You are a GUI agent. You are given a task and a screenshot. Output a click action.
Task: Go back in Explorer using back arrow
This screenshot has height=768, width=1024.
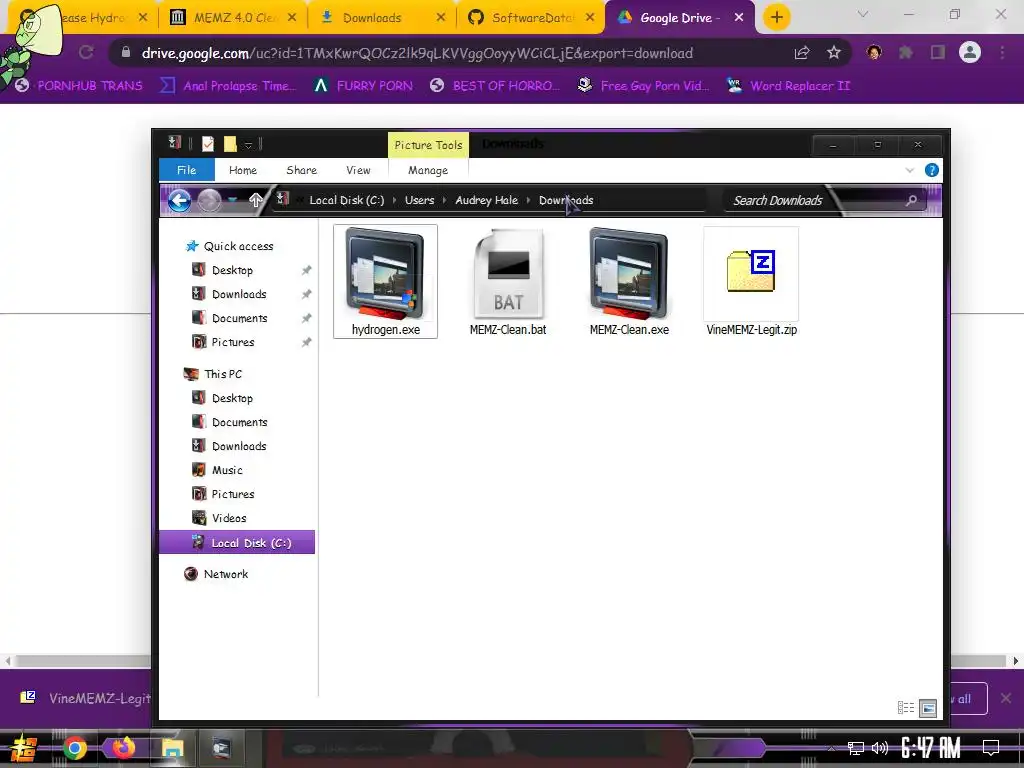(179, 200)
